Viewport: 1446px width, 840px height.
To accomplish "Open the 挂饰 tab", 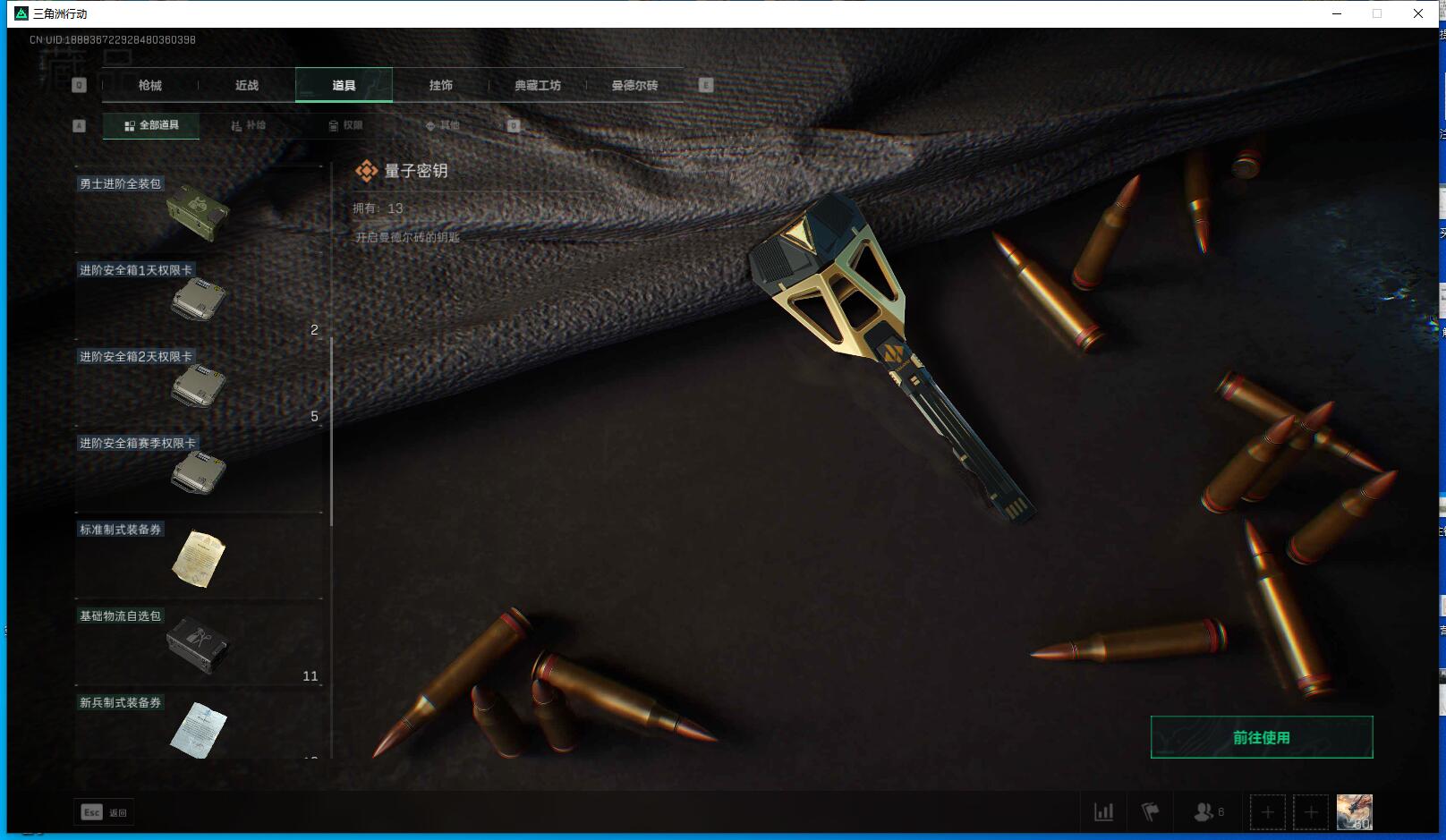I will (440, 85).
